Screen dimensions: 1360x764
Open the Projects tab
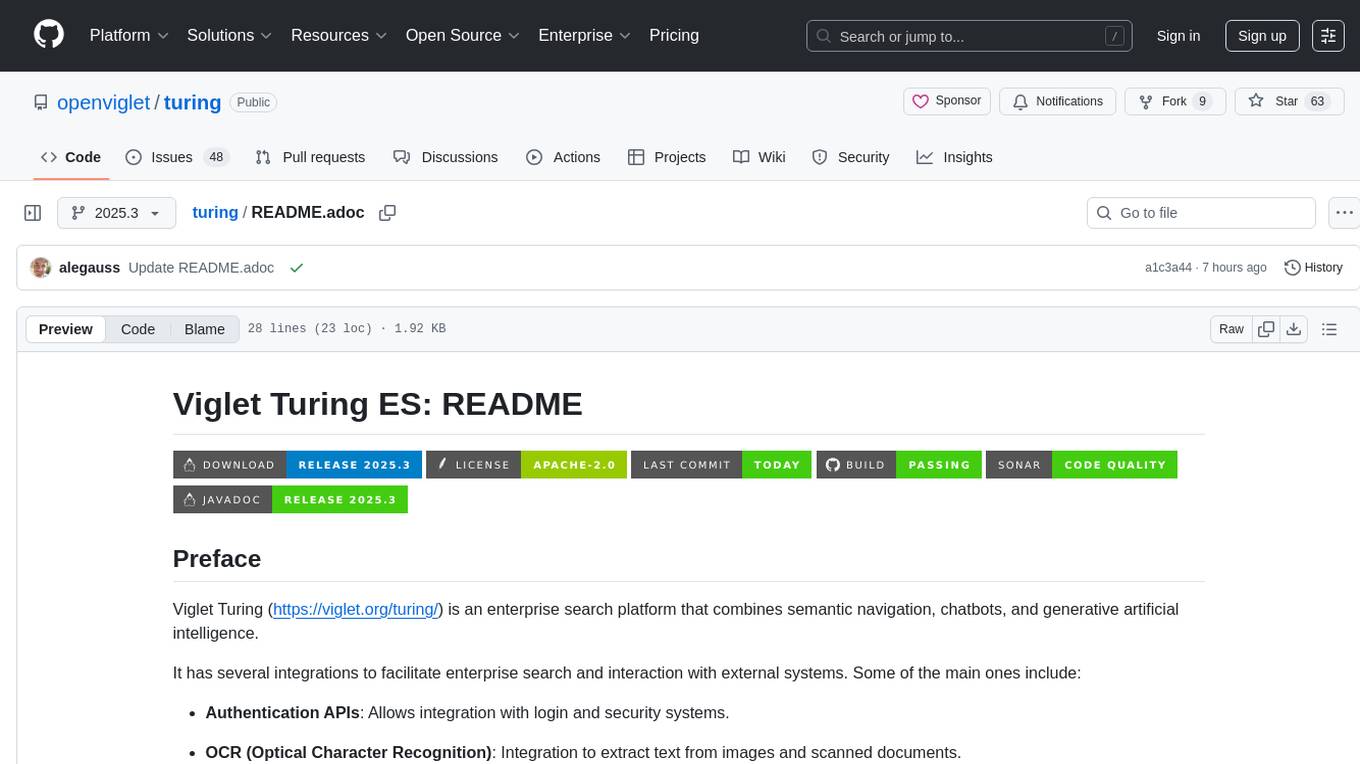pyautogui.click(x=667, y=157)
